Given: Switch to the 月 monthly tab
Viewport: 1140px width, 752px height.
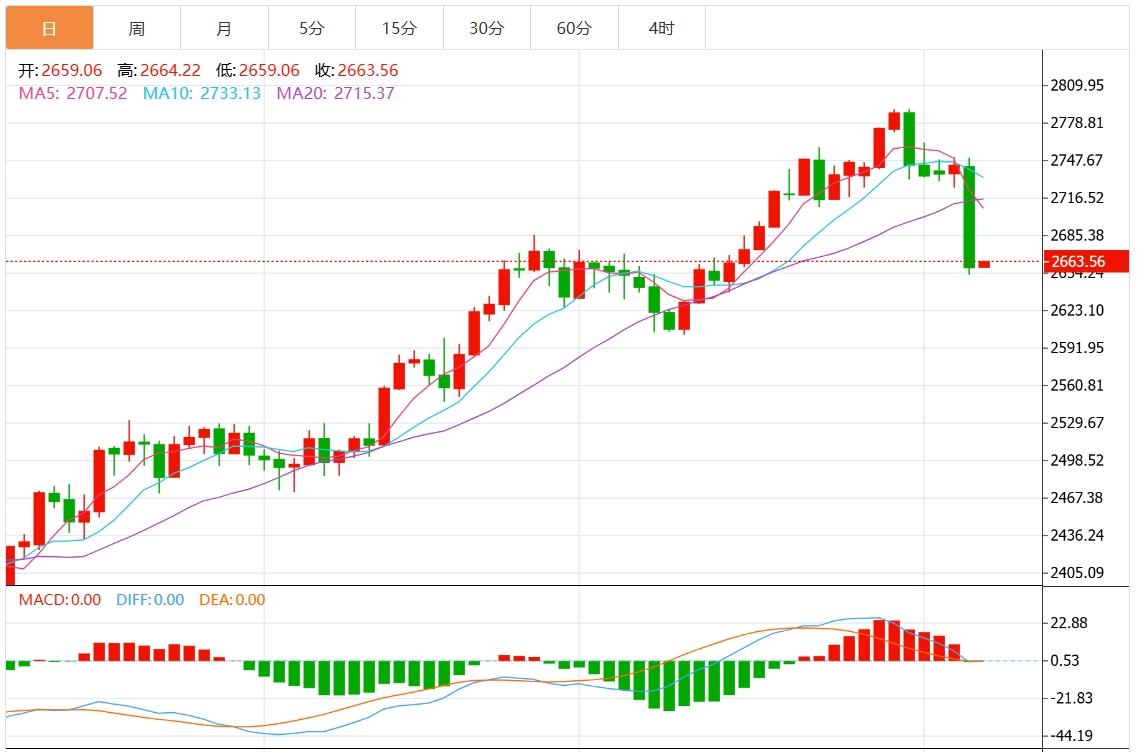Looking at the screenshot, I should [224, 28].
